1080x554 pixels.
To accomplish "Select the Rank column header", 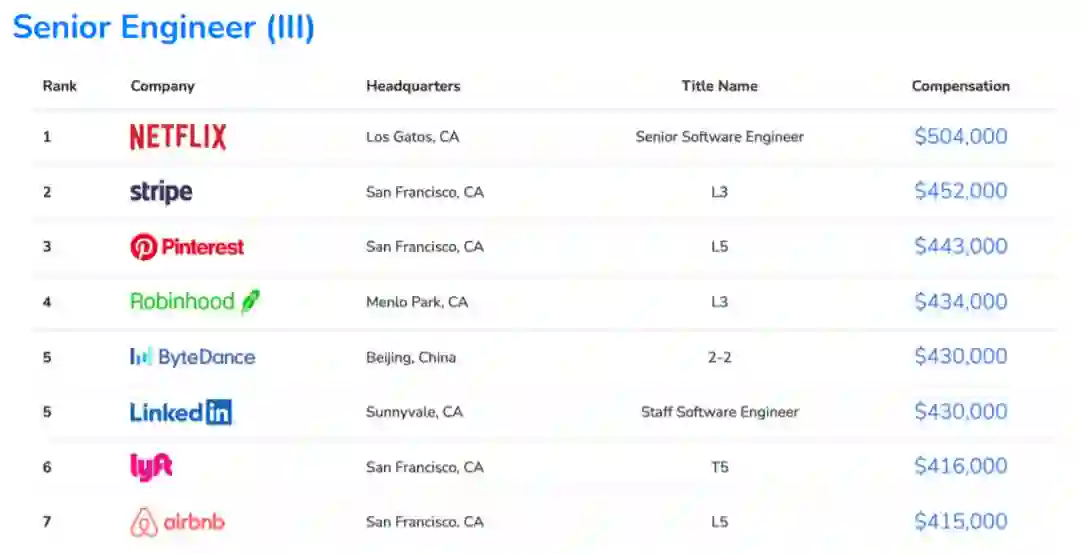I will tap(59, 86).
